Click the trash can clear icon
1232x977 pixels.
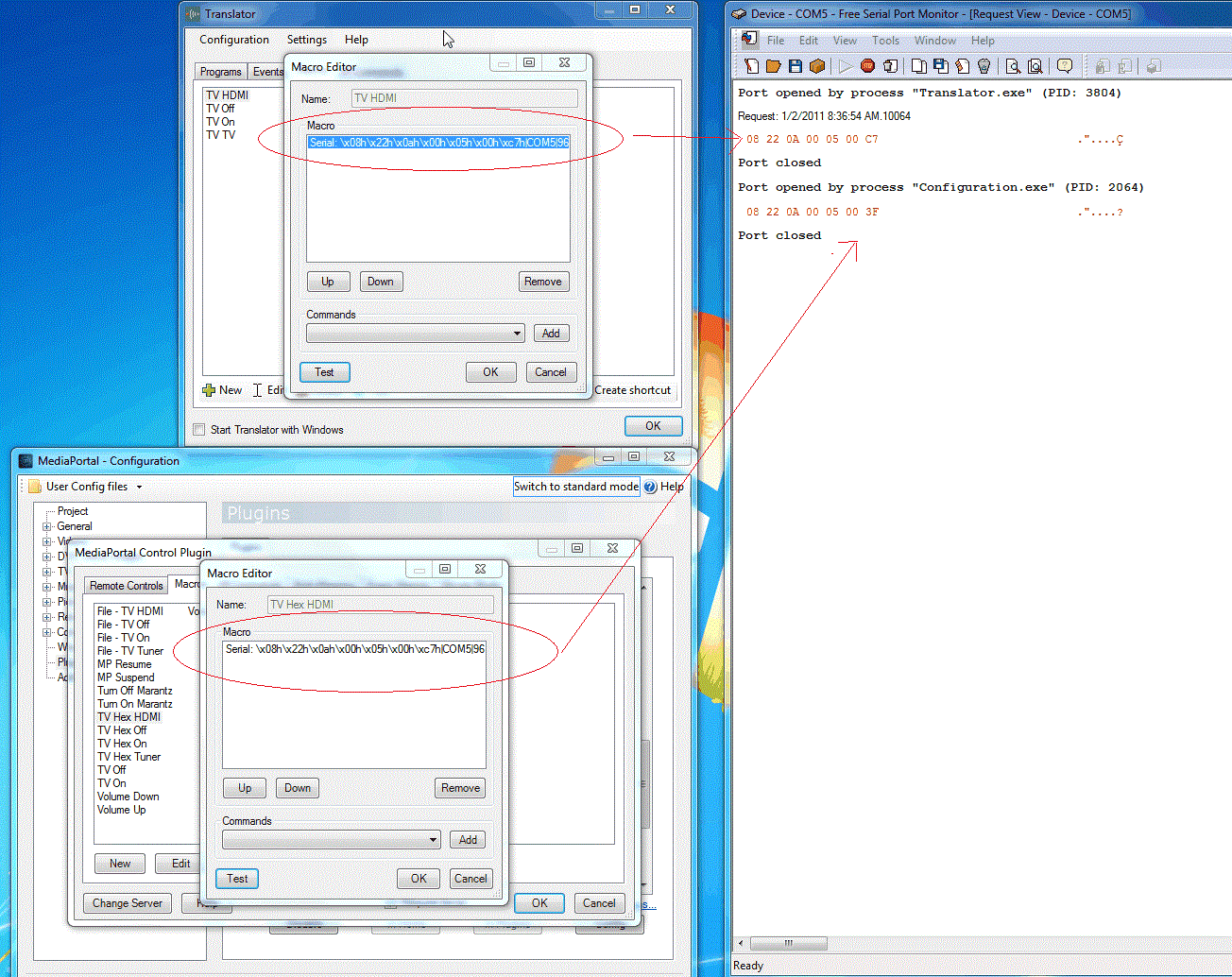coord(984,66)
